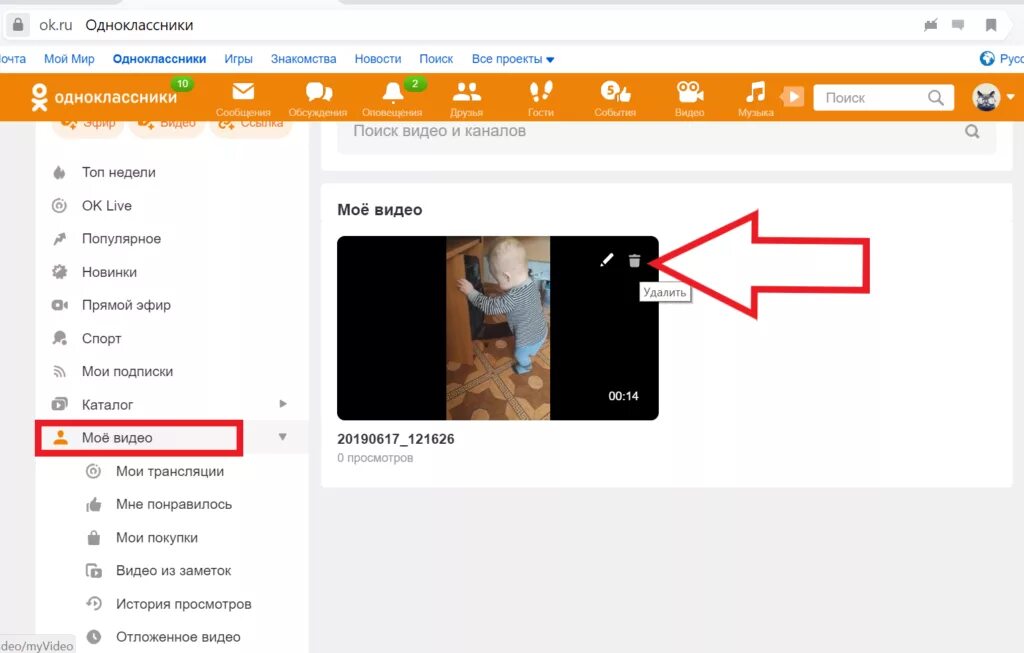This screenshot has height=653, width=1024.
Task: Open the Notifications (Оповещения) bell icon
Action: 392,93
